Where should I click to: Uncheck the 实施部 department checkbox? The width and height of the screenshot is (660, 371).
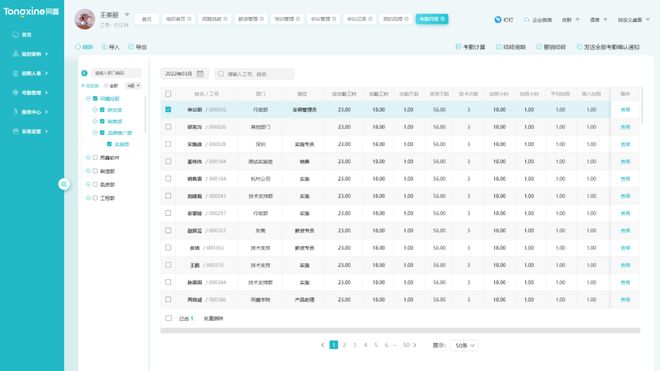[x=109, y=144]
